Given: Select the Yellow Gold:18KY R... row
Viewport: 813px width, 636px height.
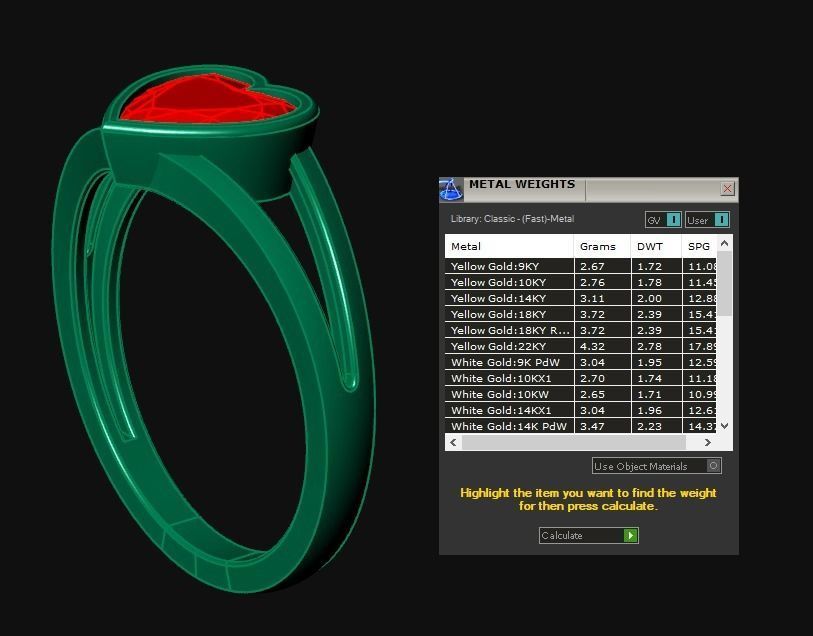Looking at the screenshot, I should click(x=581, y=330).
